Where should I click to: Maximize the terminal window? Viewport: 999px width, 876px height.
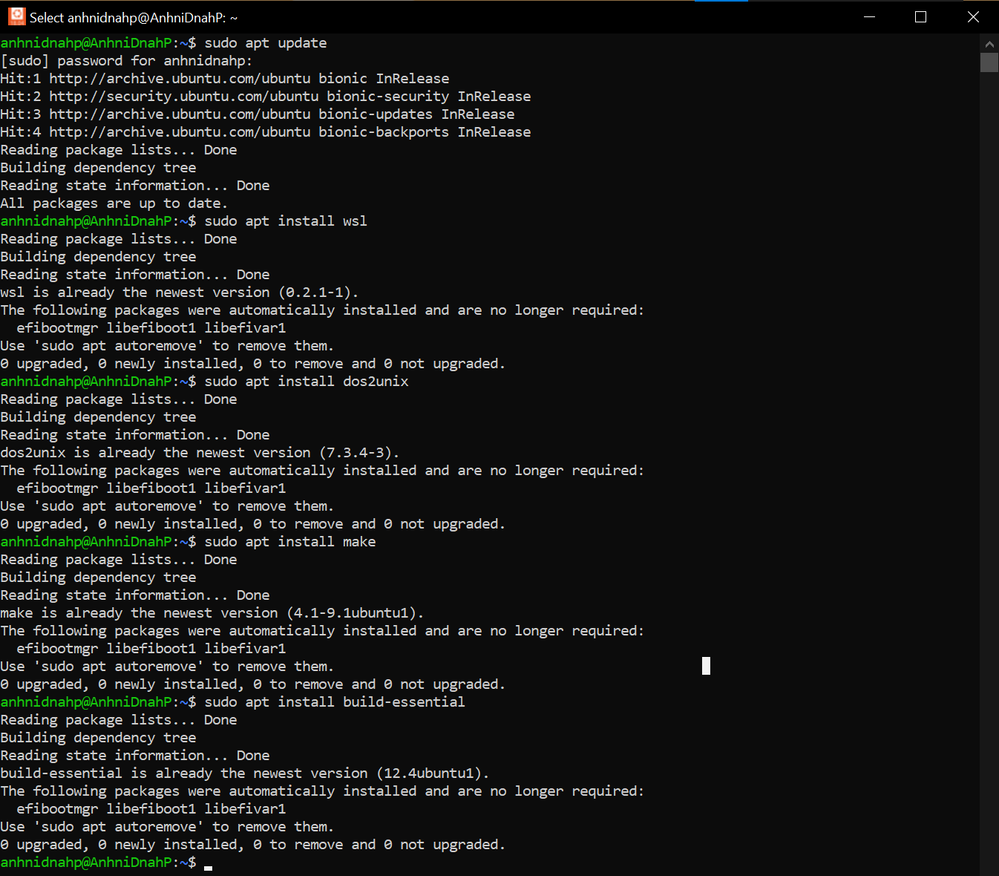pos(921,17)
